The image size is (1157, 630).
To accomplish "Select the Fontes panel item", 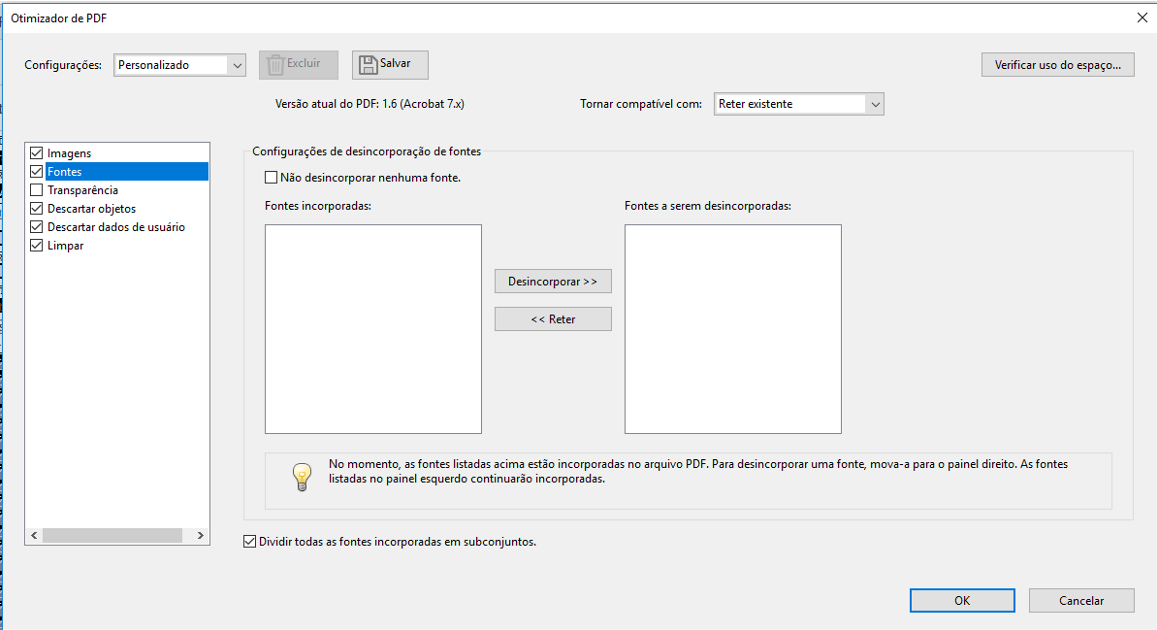I will [65, 172].
